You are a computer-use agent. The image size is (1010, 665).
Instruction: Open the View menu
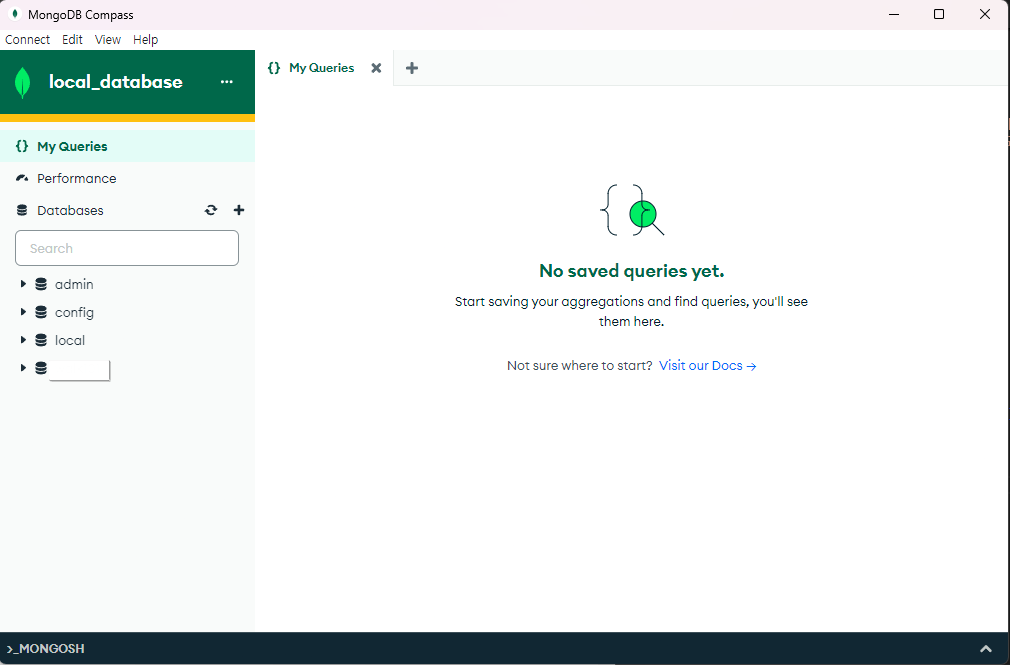click(108, 39)
